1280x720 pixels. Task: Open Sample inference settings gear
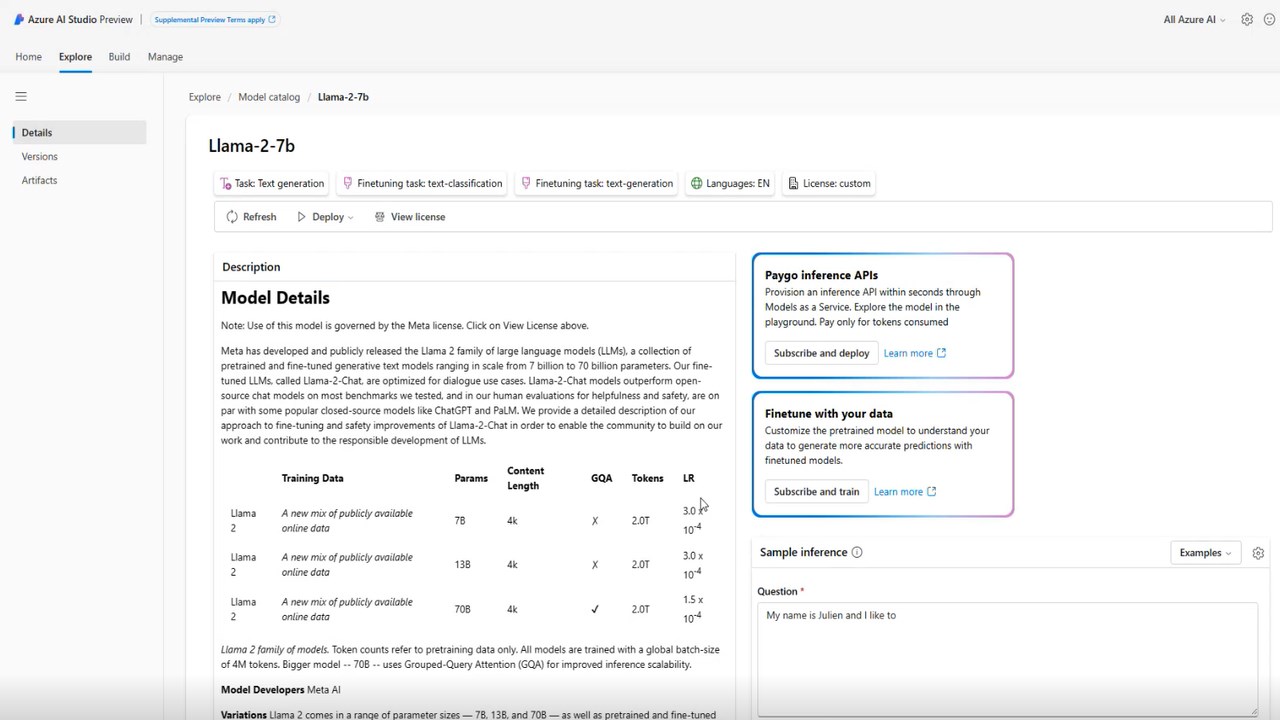tap(1258, 553)
